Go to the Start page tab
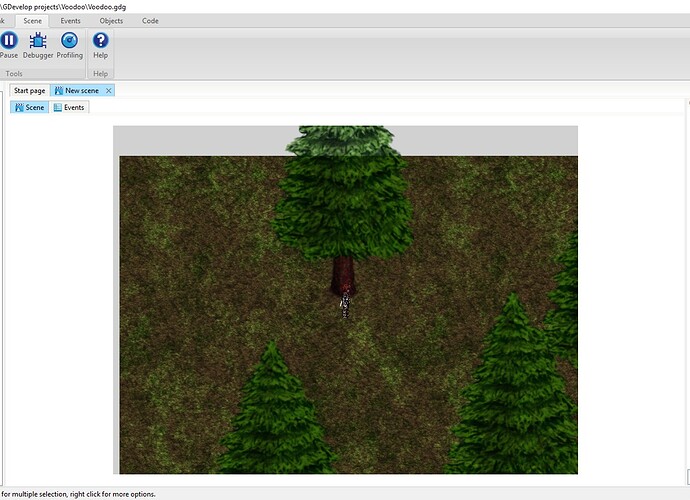The height and width of the screenshot is (500, 690). 29,91
